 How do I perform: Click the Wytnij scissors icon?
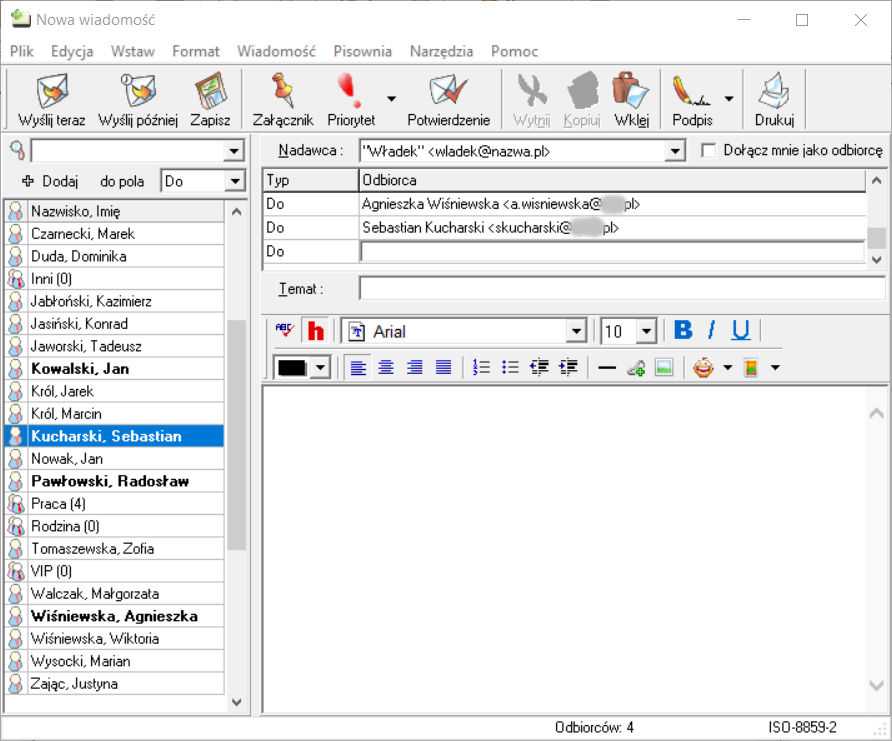click(x=531, y=91)
